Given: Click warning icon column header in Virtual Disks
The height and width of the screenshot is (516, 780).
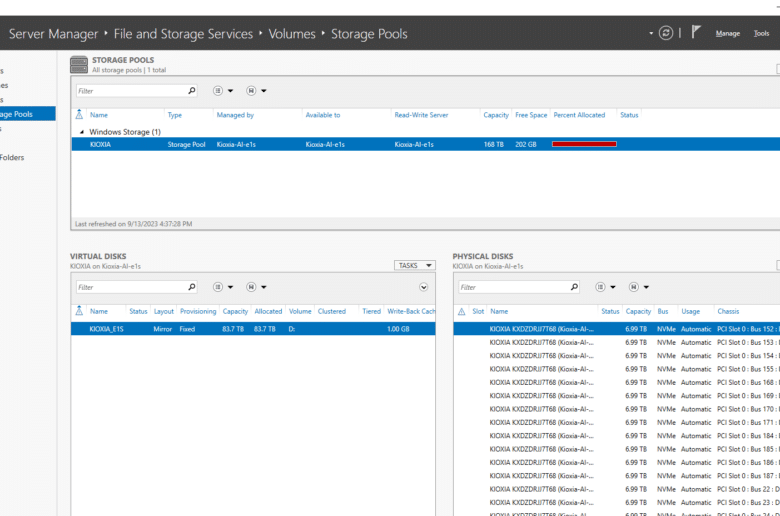Looking at the screenshot, I should pyautogui.click(x=79, y=311).
